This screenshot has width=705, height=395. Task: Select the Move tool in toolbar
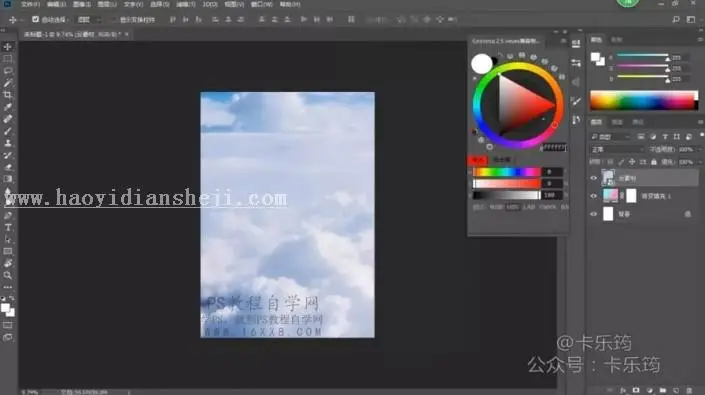pos(8,47)
